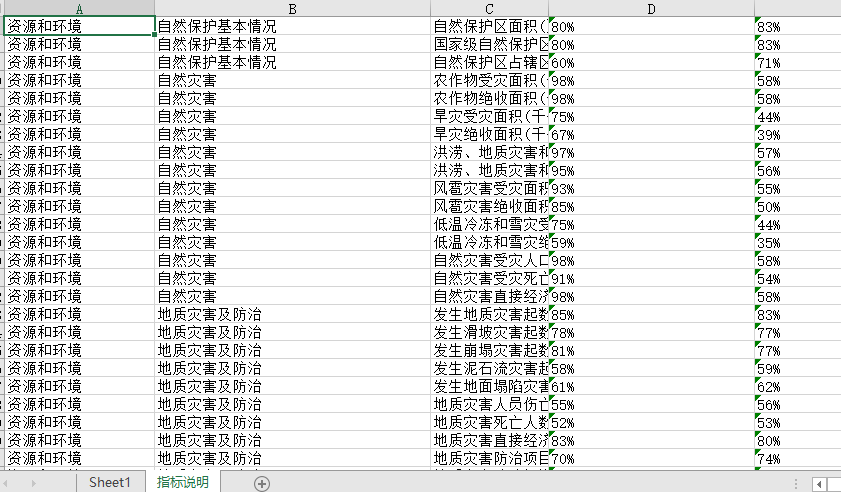Click 59% in the 低温冷冻和雪灾绝 row

click(651, 242)
